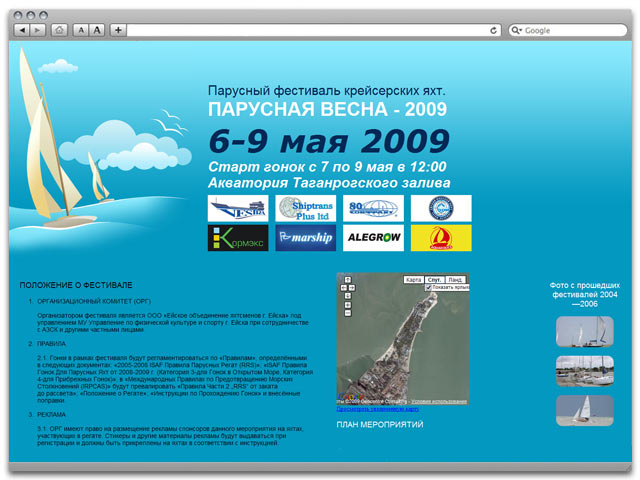Screen dimensions: 640x480
Task: Pan the map left with the arrow
Action: (x=344, y=288)
